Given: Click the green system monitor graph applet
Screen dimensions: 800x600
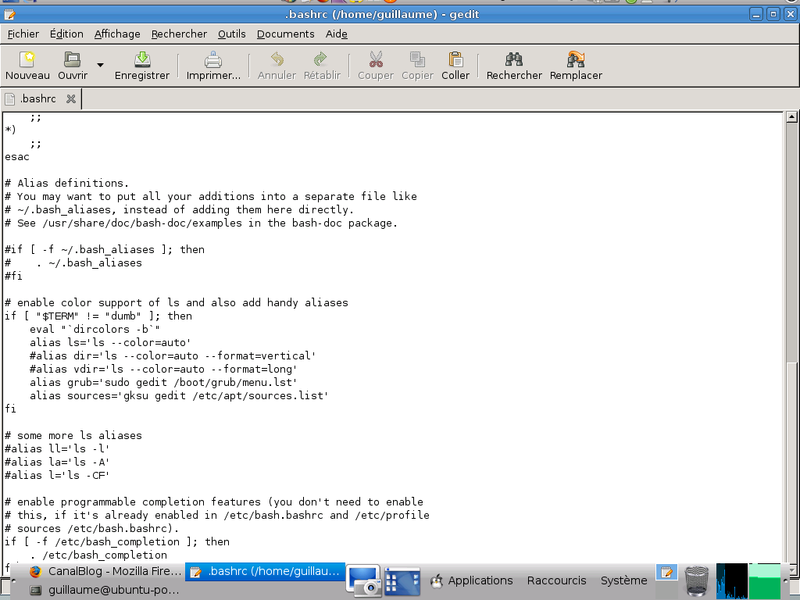Looking at the screenshot, I should (764, 581).
